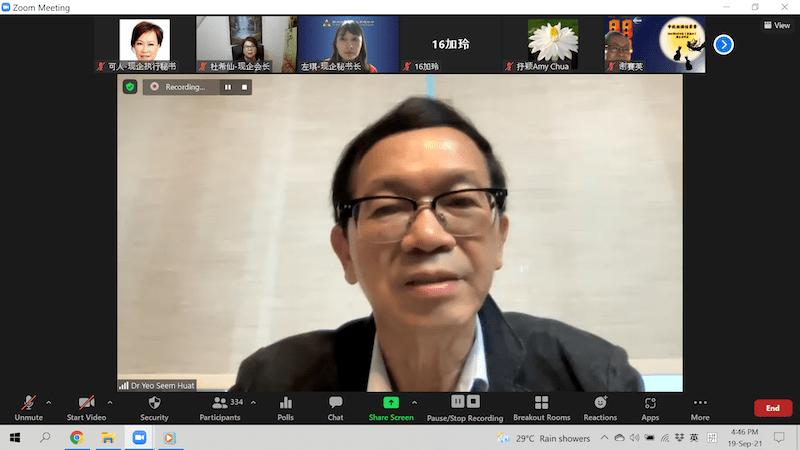
Task: Start Video using camera button
Action: 88,407
